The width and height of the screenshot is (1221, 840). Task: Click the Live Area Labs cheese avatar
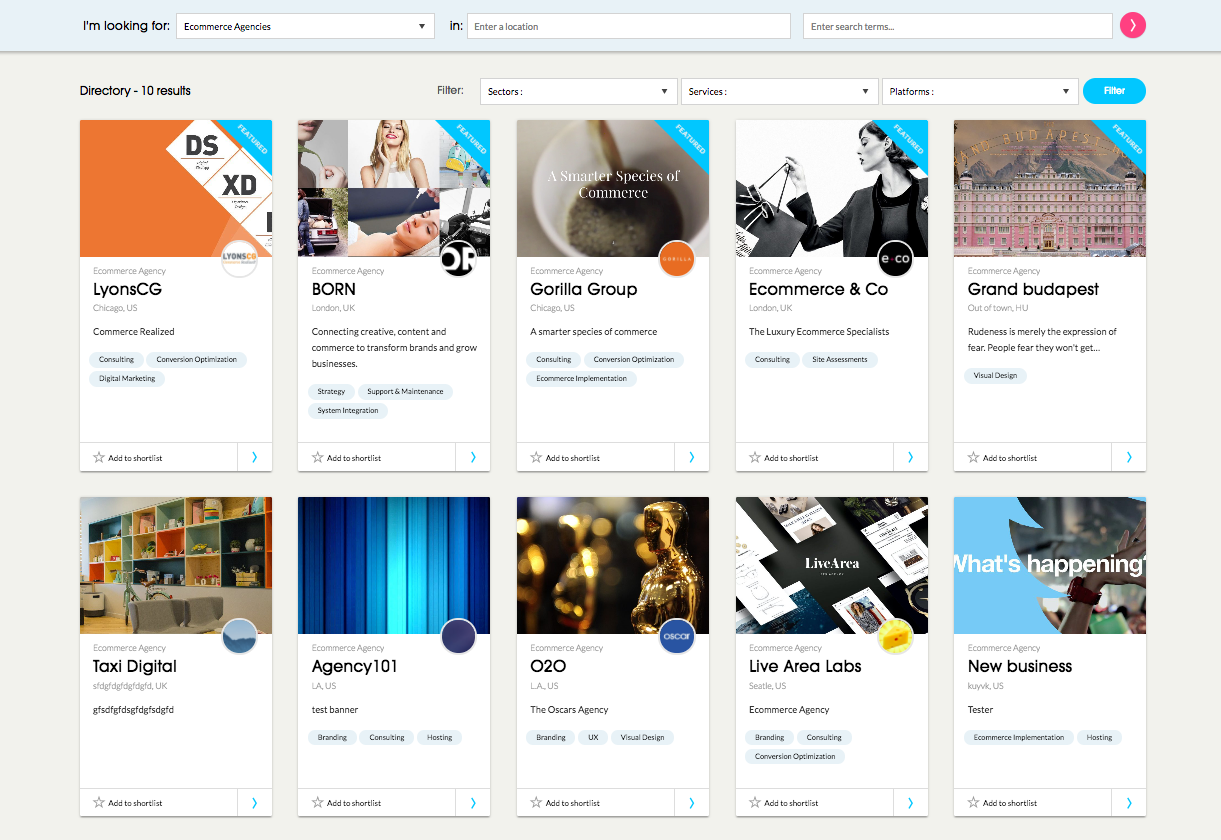(x=895, y=636)
